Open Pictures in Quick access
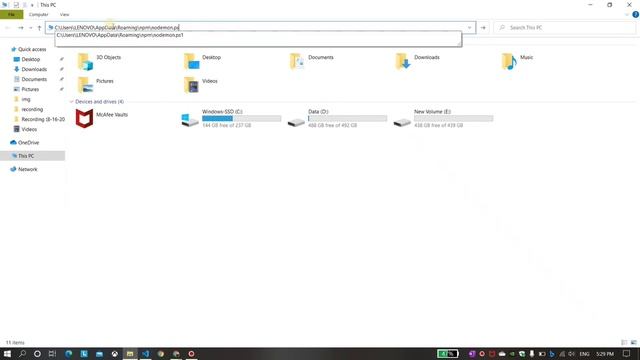640x360 pixels. pos(30,89)
